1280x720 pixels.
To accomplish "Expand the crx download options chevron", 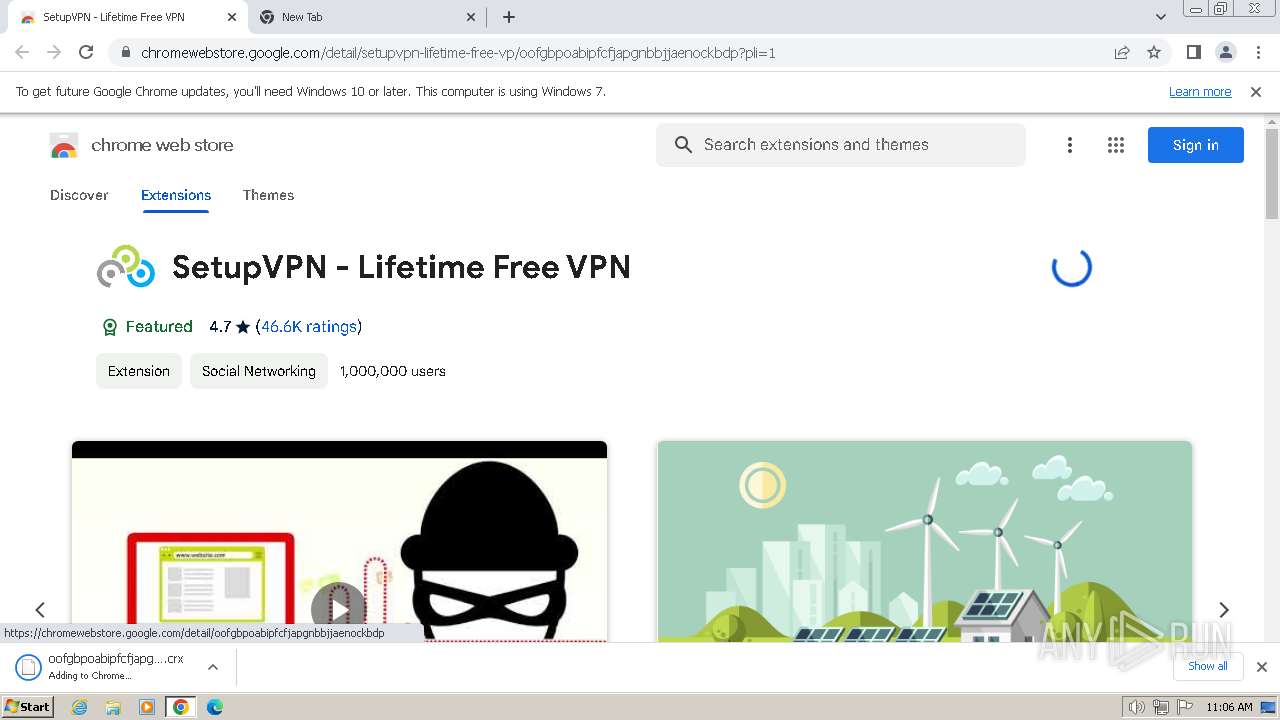I will pos(212,667).
